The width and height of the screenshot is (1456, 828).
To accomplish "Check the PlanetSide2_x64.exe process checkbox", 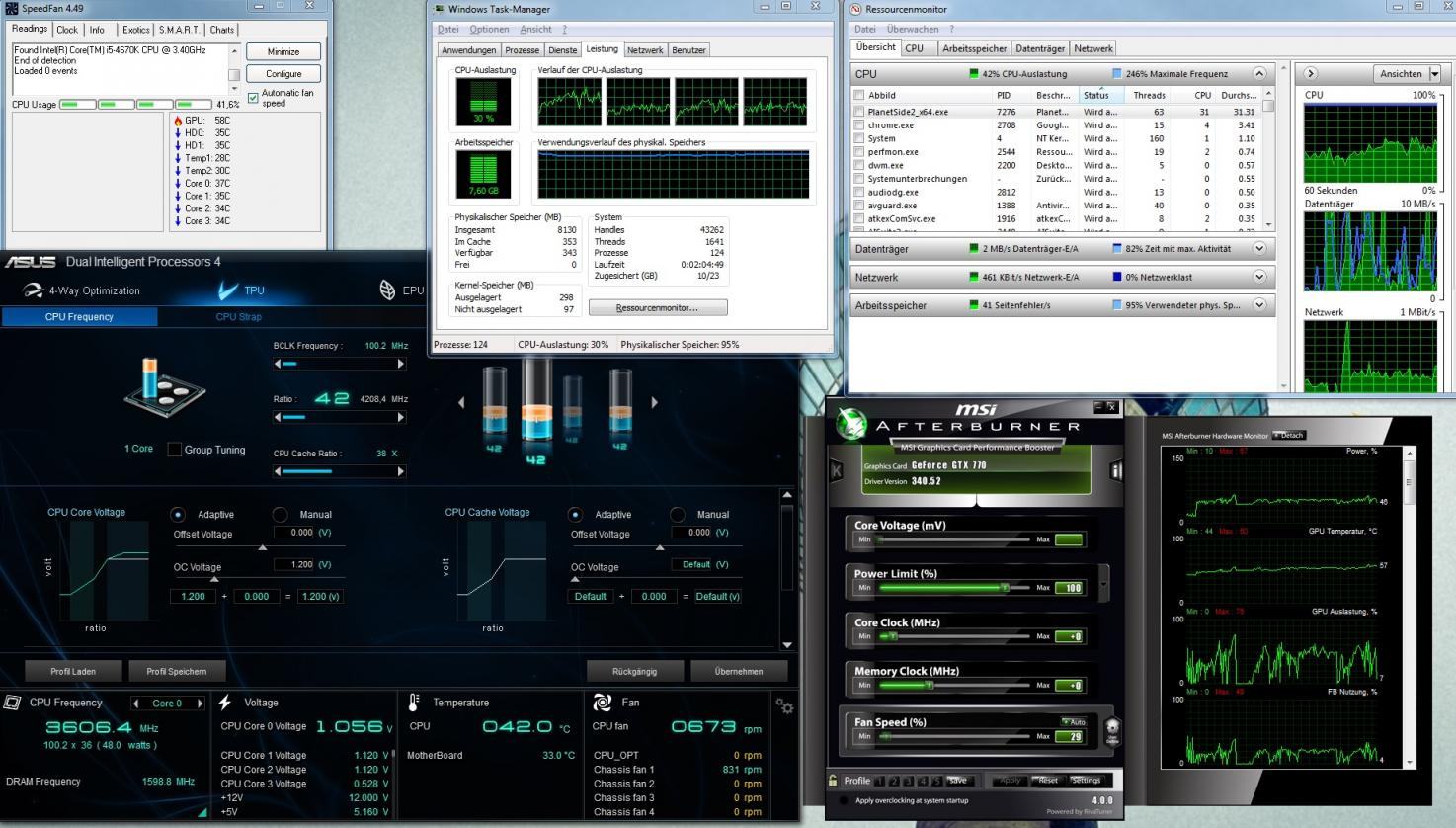I will click(x=859, y=112).
